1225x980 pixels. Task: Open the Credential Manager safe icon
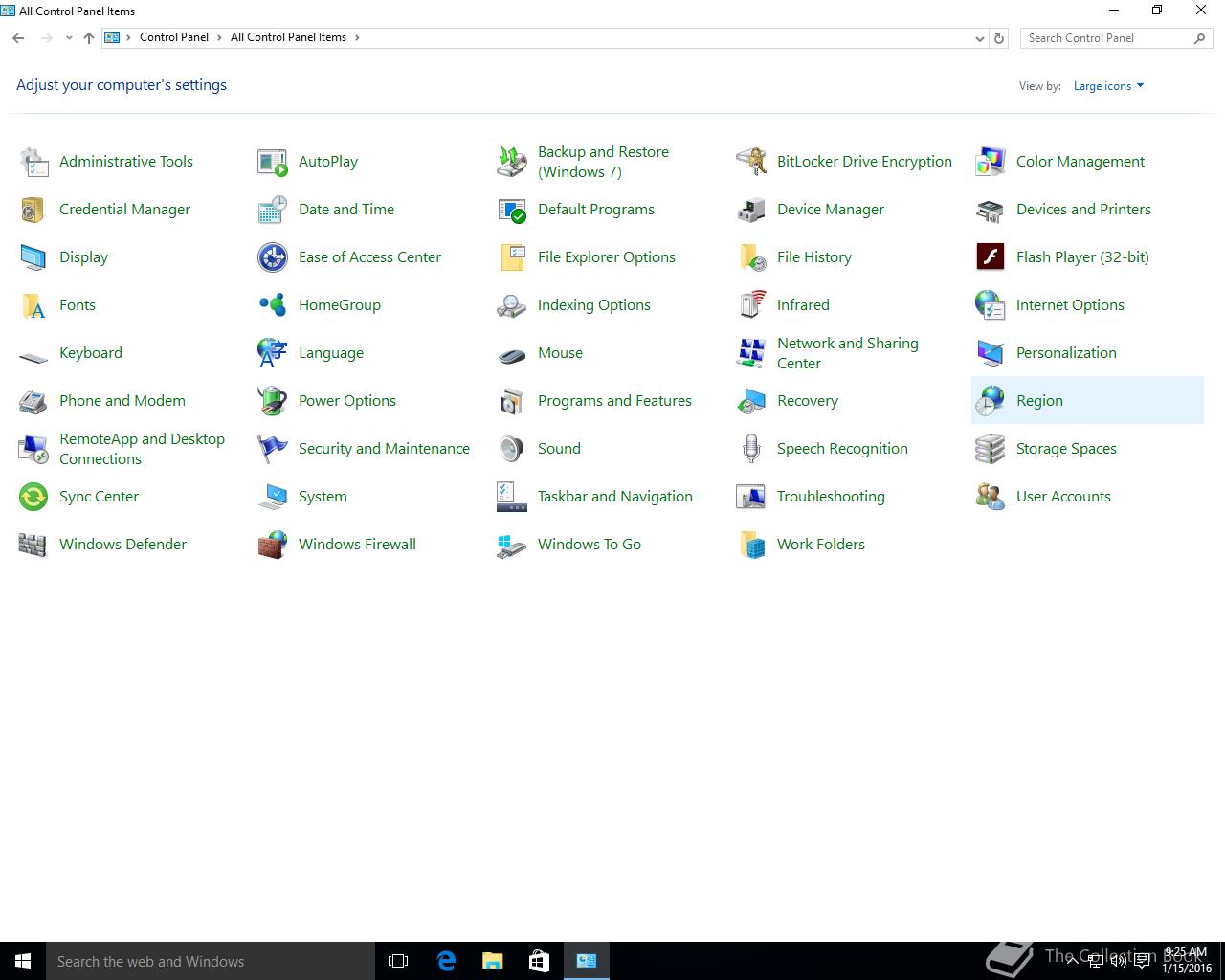pyautogui.click(x=33, y=210)
